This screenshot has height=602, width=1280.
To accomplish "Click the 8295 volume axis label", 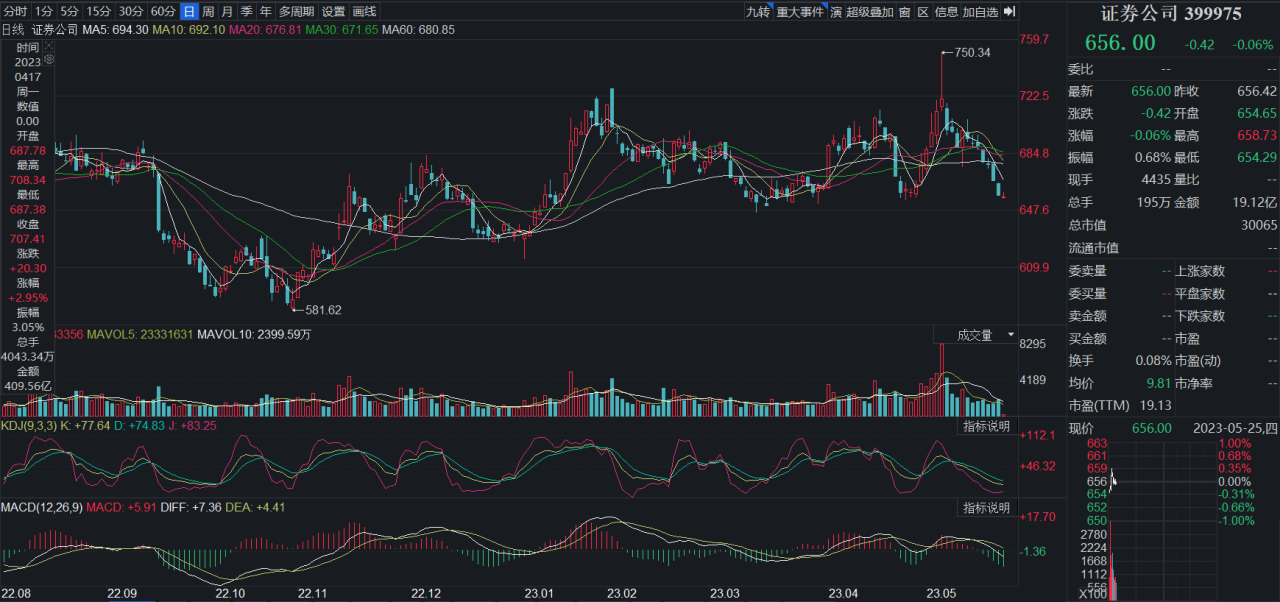I will (x=1032, y=343).
